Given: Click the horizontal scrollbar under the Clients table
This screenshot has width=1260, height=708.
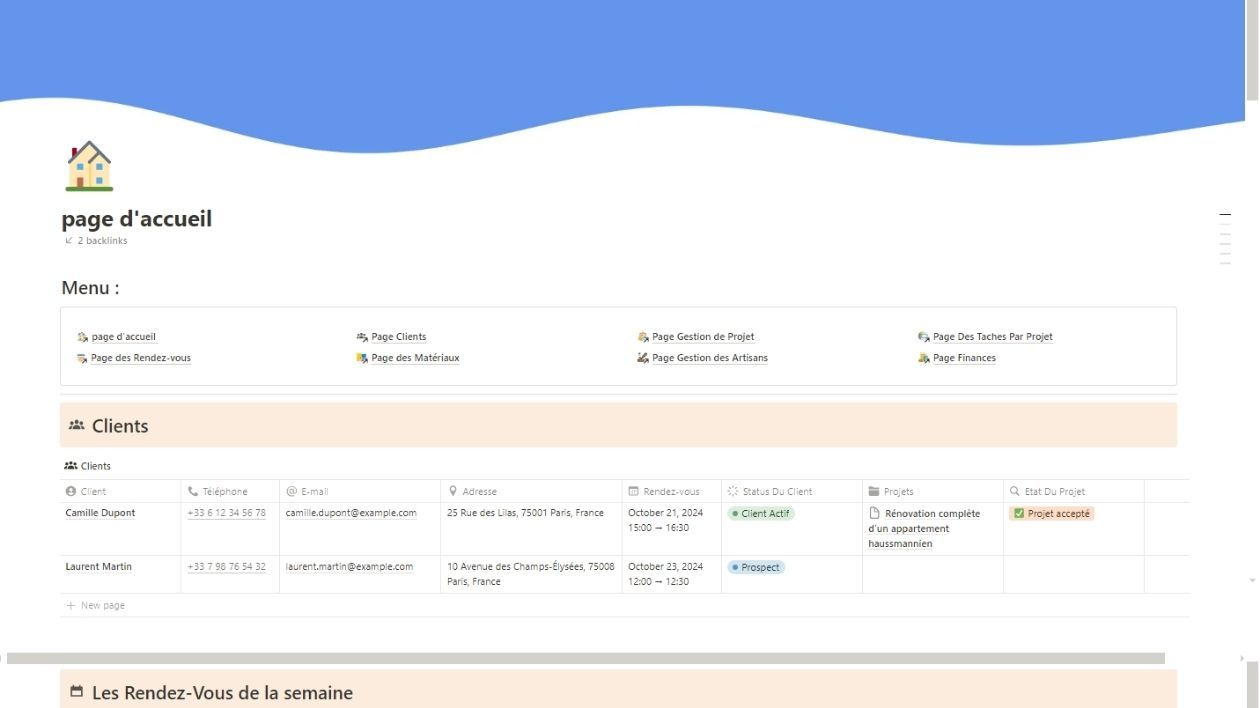Looking at the screenshot, I should pyautogui.click(x=585, y=658).
